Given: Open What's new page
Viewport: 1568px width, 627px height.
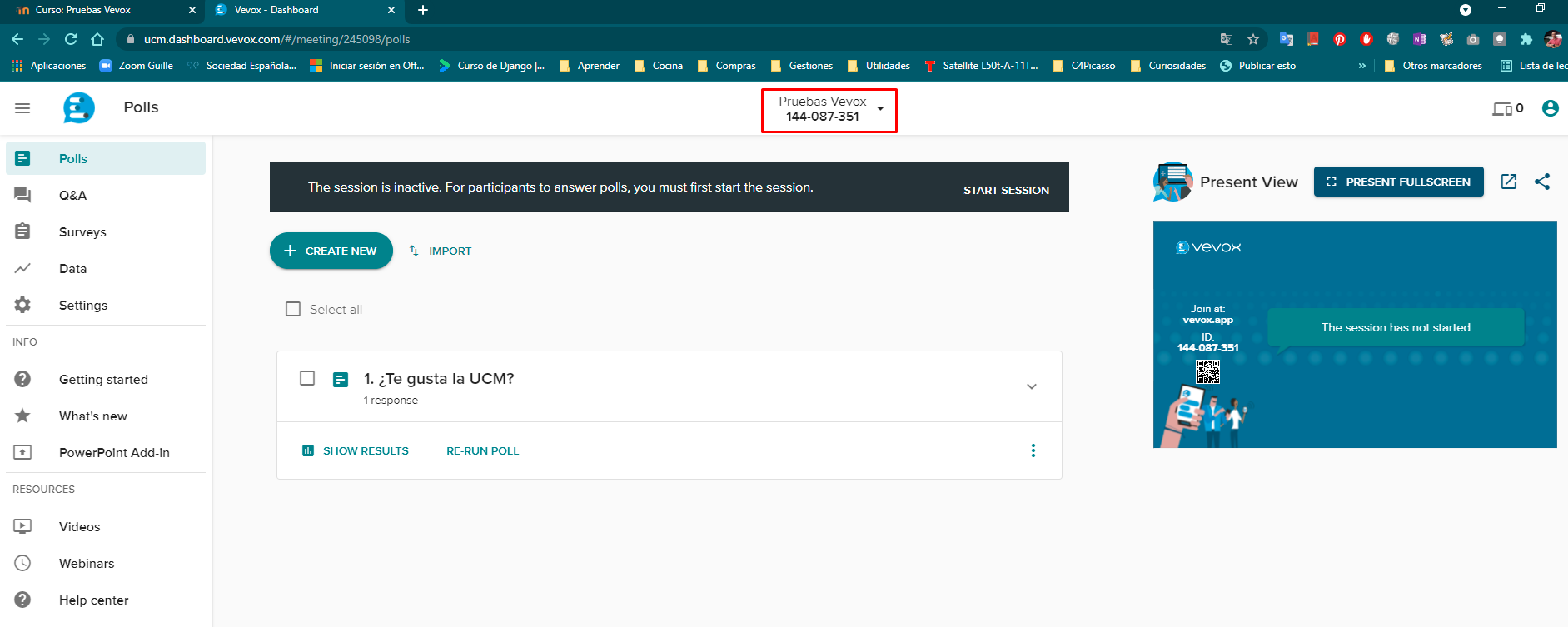Looking at the screenshot, I should point(106,416).
